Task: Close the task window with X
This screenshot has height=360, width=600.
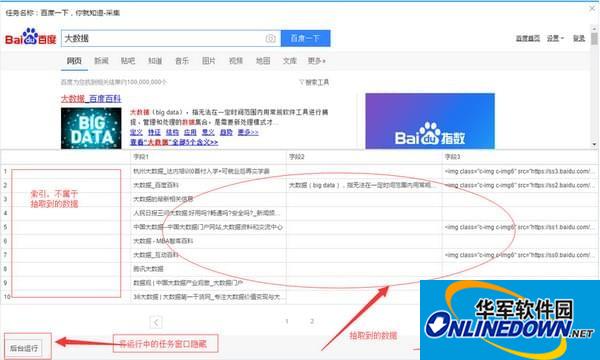Action: tap(592, 8)
